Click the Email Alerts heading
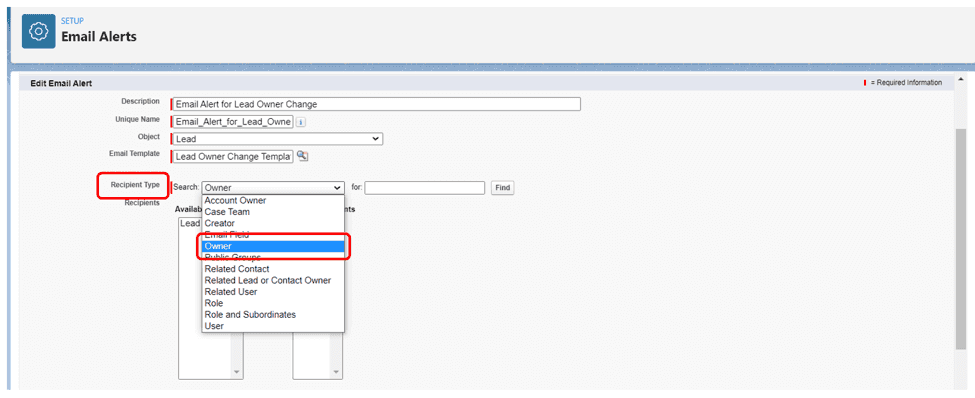 pos(99,37)
